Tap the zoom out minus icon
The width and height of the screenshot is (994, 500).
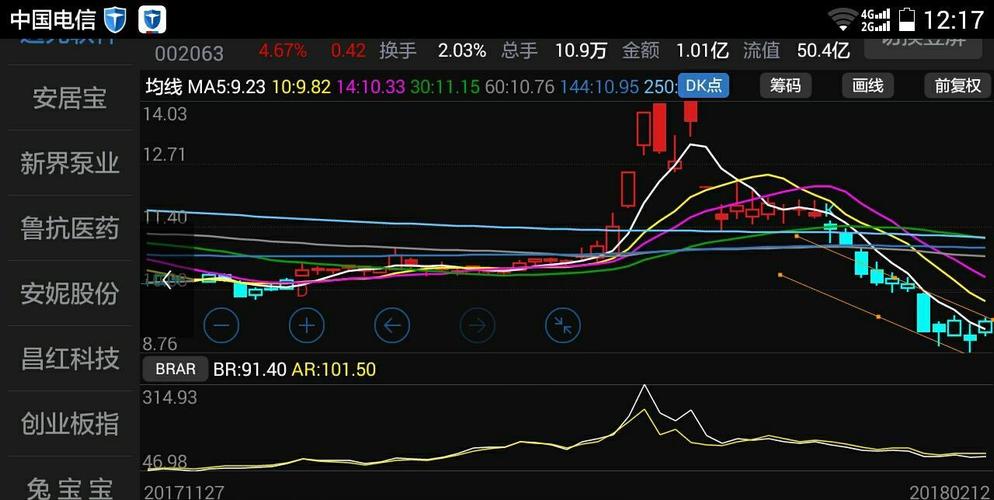[x=221, y=326]
